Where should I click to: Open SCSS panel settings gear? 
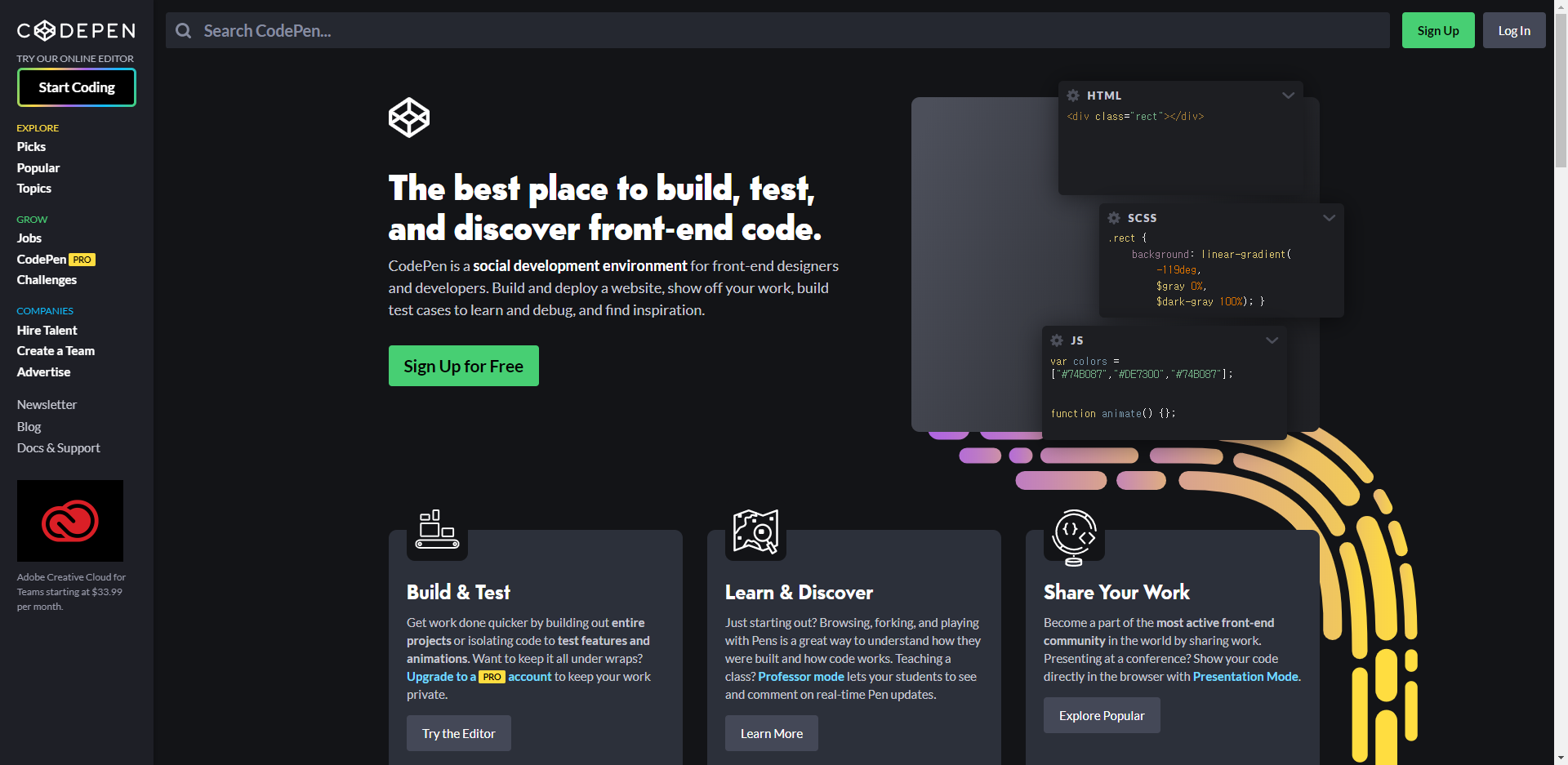(1114, 218)
